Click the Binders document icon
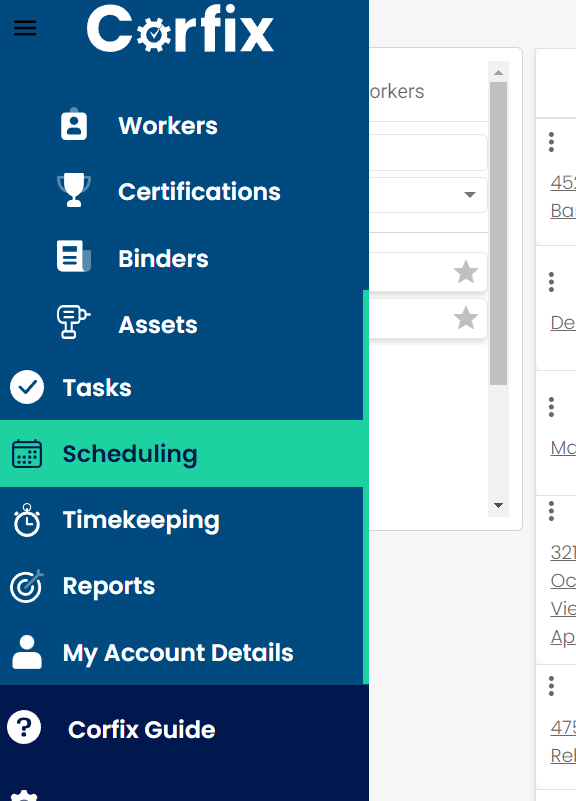576x801 pixels. pos(74,256)
